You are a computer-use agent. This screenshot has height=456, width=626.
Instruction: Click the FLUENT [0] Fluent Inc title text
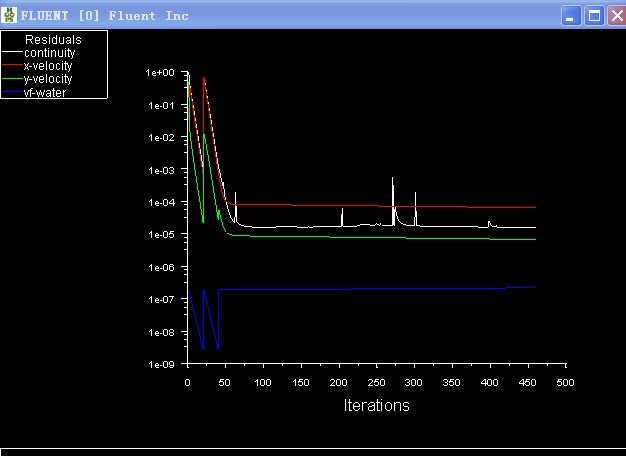[105, 16]
